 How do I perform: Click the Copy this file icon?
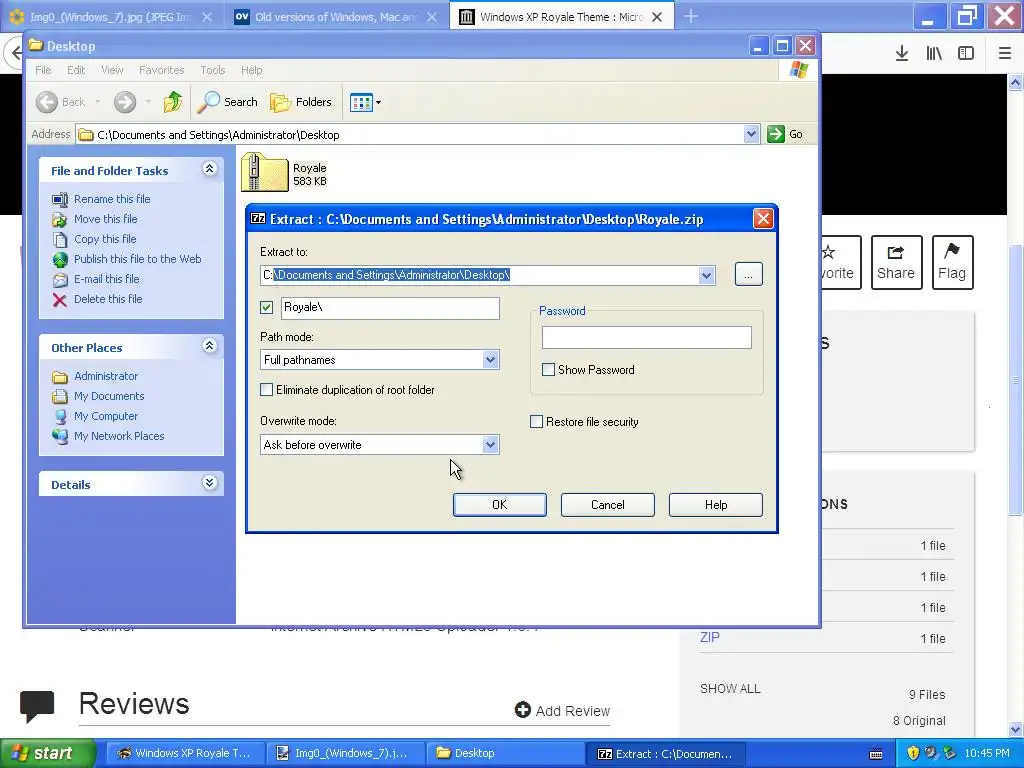click(x=60, y=240)
